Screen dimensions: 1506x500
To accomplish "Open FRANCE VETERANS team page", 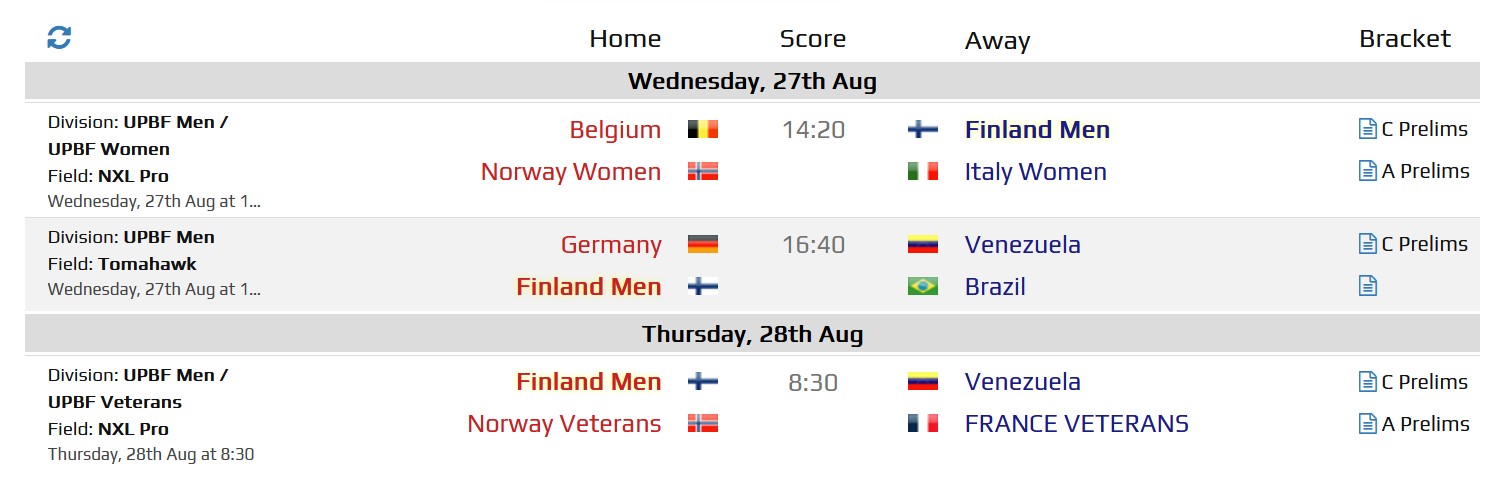I will (x=1076, y=424).
